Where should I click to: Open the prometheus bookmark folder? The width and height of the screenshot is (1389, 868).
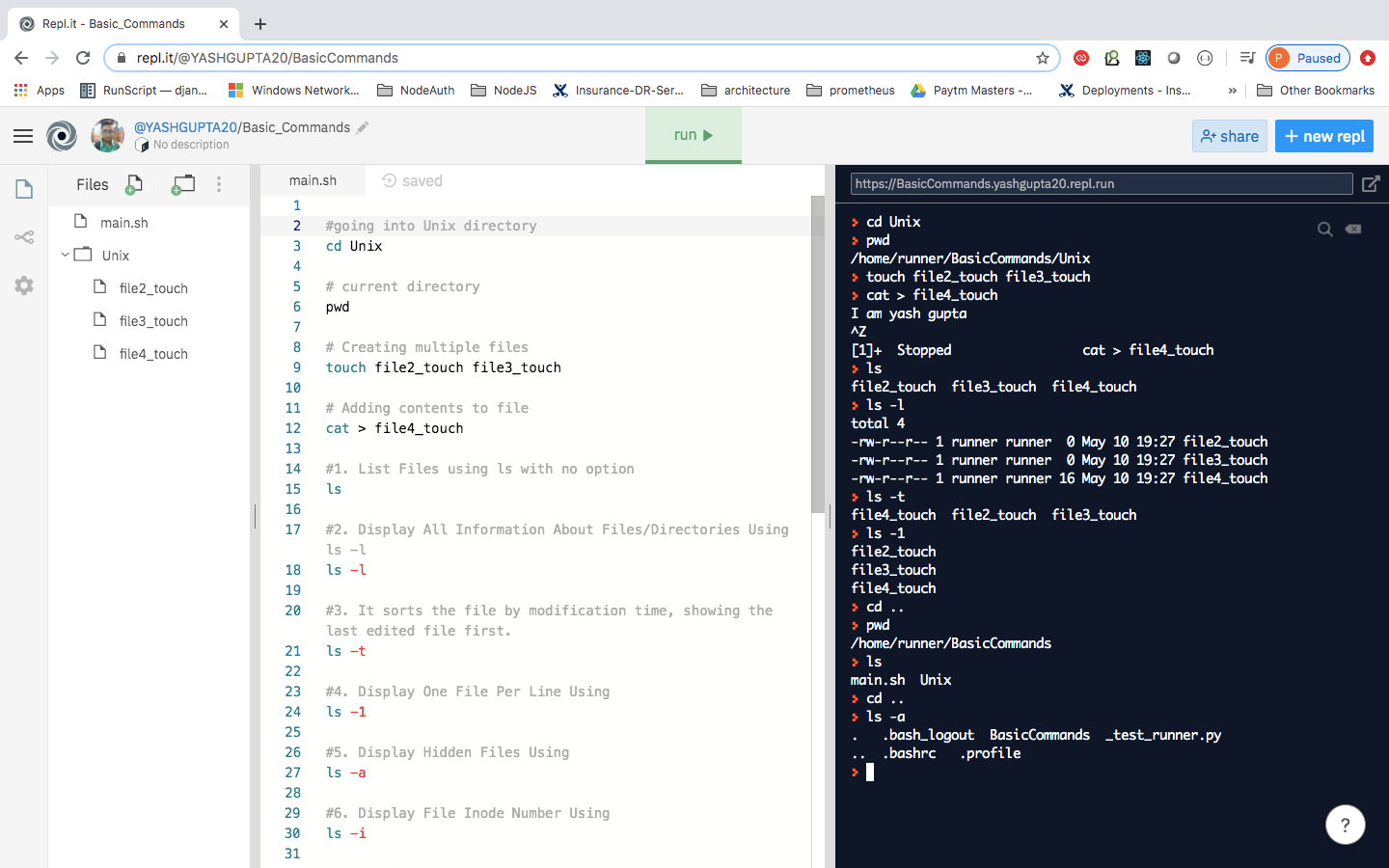pyautogui.click(x=851, y=90)
